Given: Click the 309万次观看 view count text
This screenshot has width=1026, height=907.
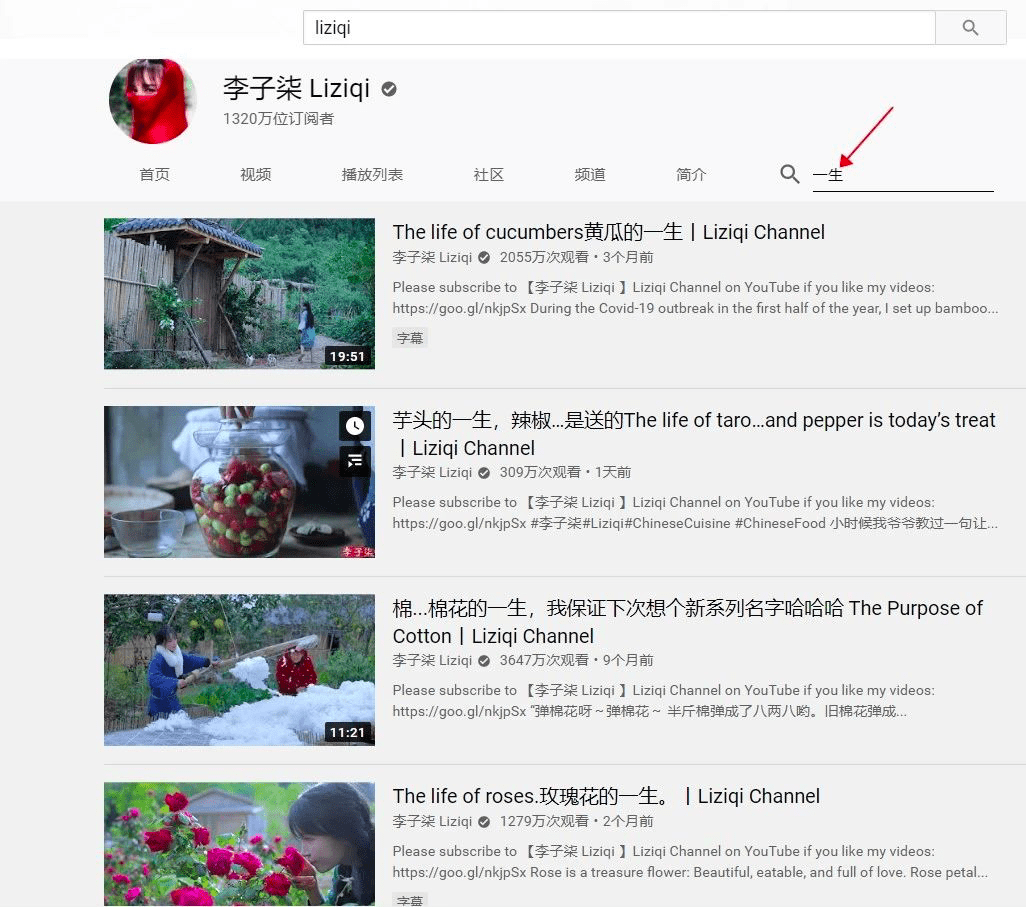Looking at the screenshot, I should 540,472.
